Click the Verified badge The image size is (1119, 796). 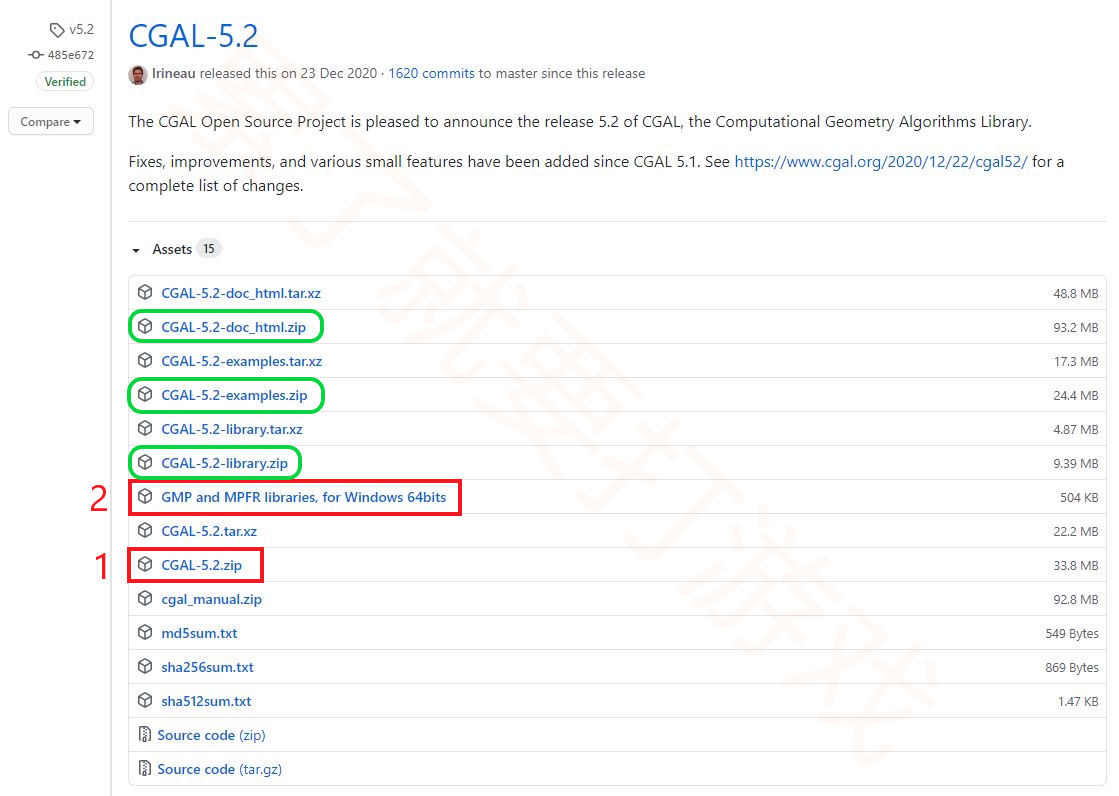64,81
